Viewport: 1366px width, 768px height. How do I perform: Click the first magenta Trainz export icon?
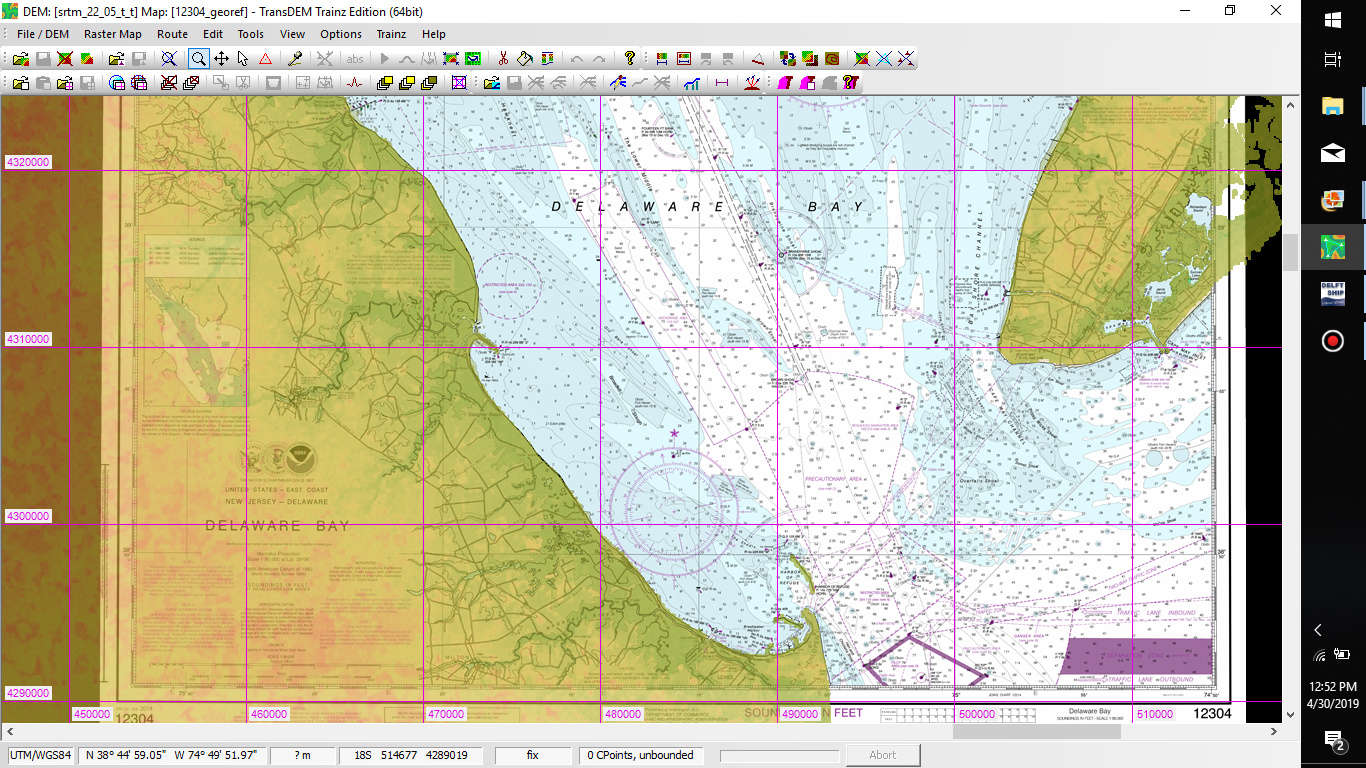pyautogui.click(x=784, y=83)
